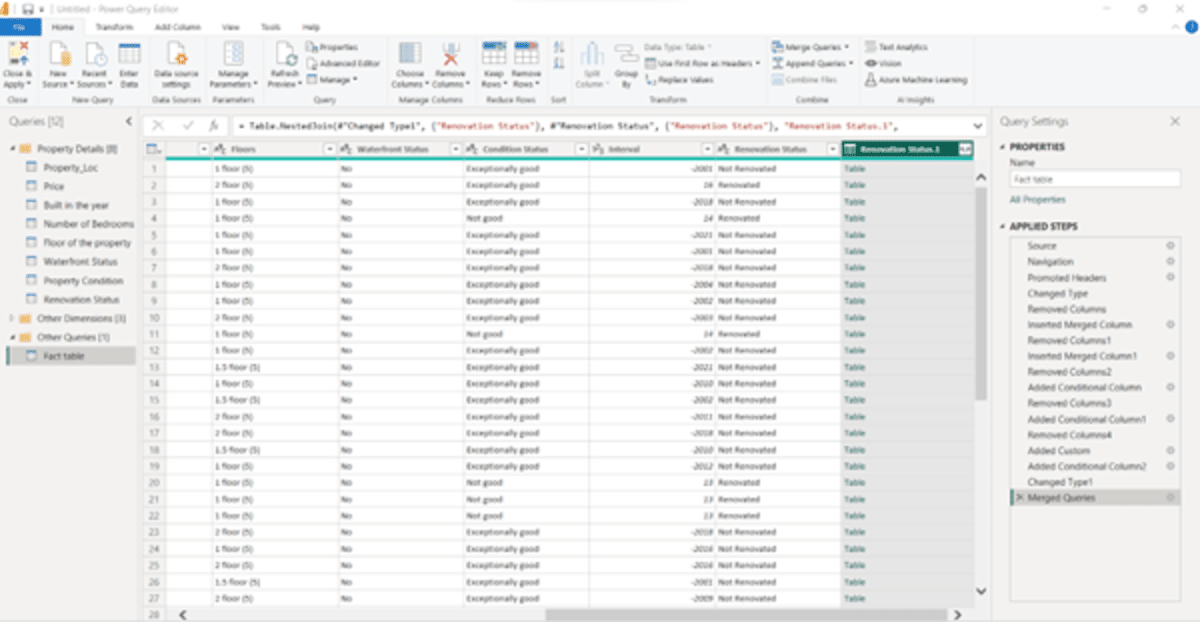Switch to the Help tab

click(x=311, y=27)
